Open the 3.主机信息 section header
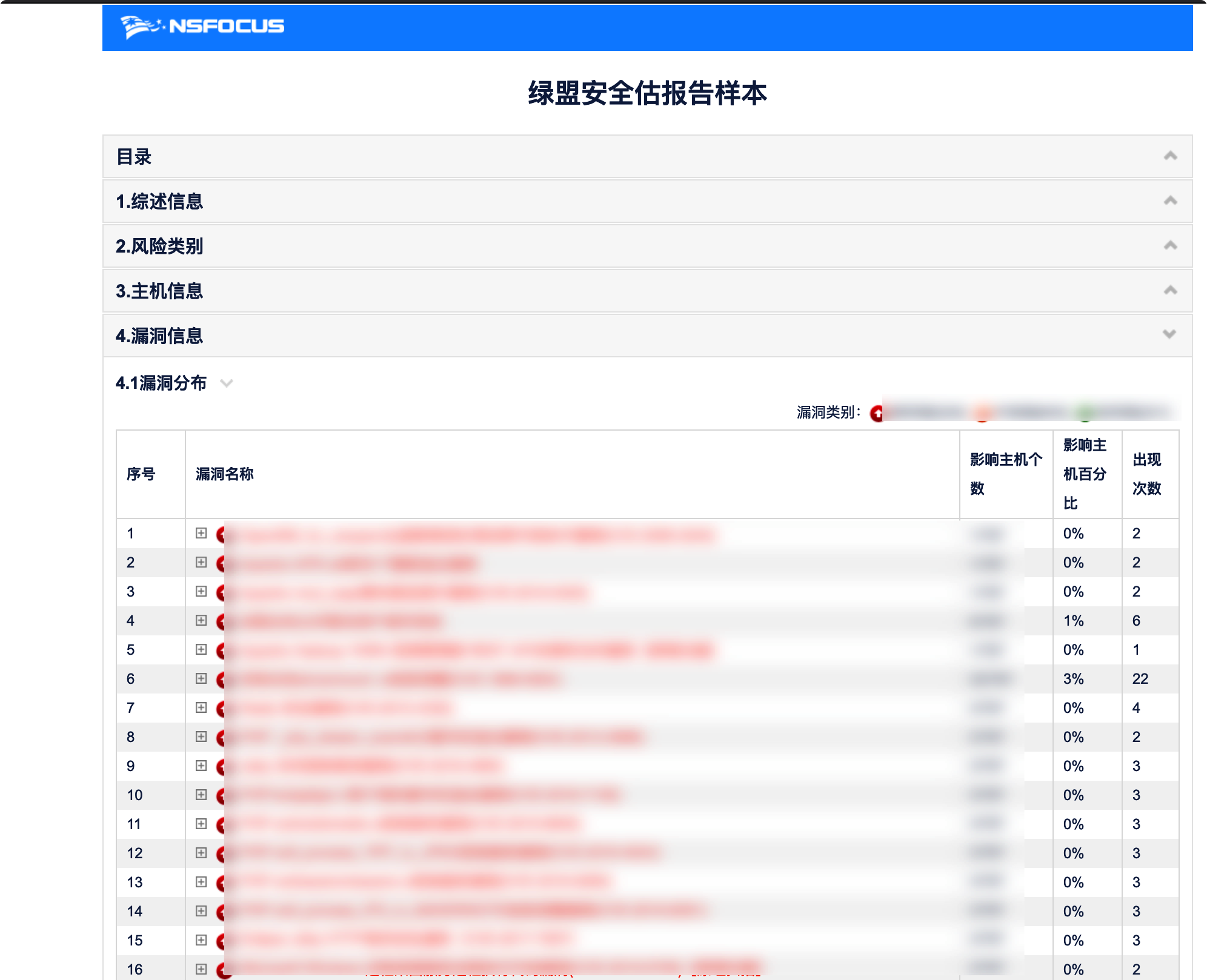This screenshot has height=980, width=1207. coord(159,291)
